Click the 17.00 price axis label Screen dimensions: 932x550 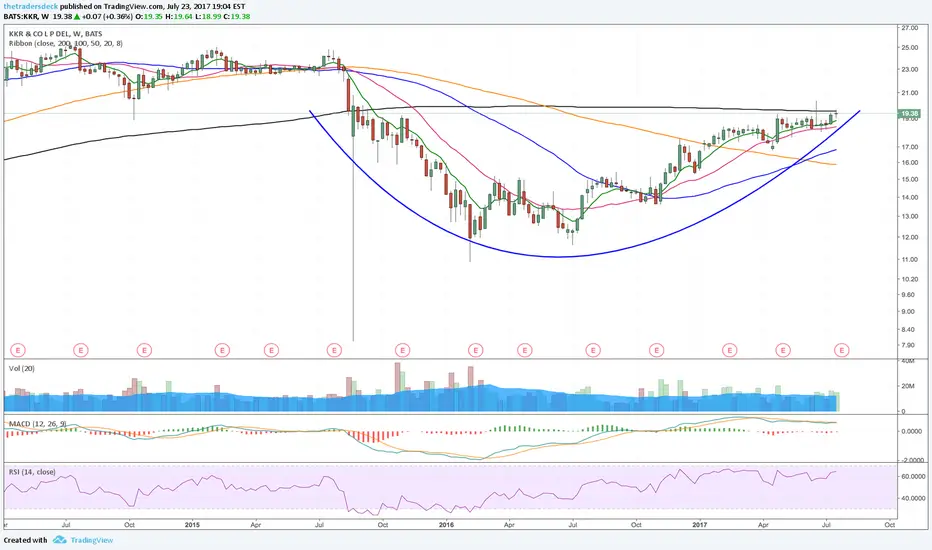point(909,147)
